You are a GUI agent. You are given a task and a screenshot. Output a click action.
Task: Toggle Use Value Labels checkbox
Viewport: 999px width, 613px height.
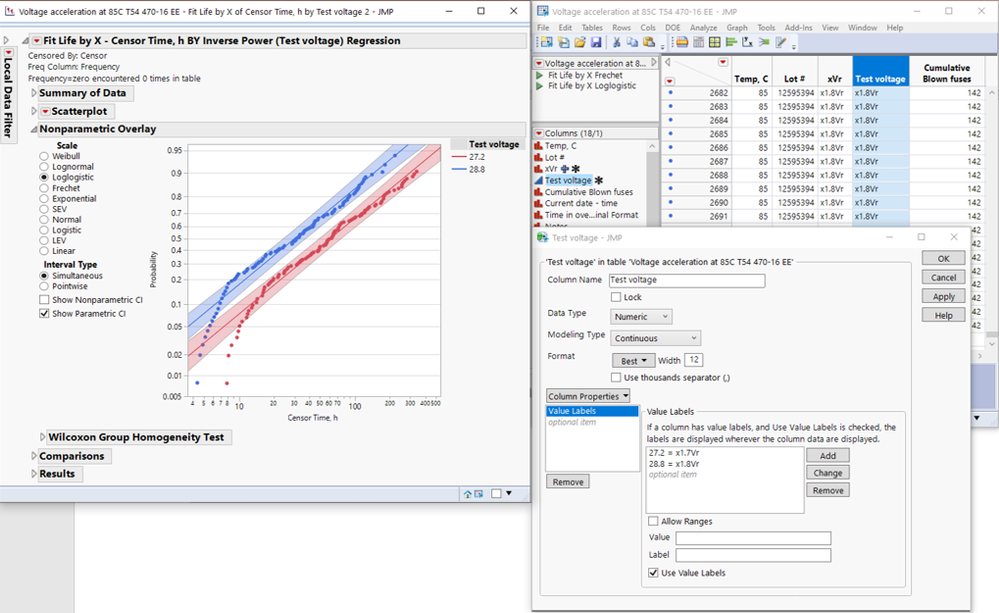tap(653, 573)
